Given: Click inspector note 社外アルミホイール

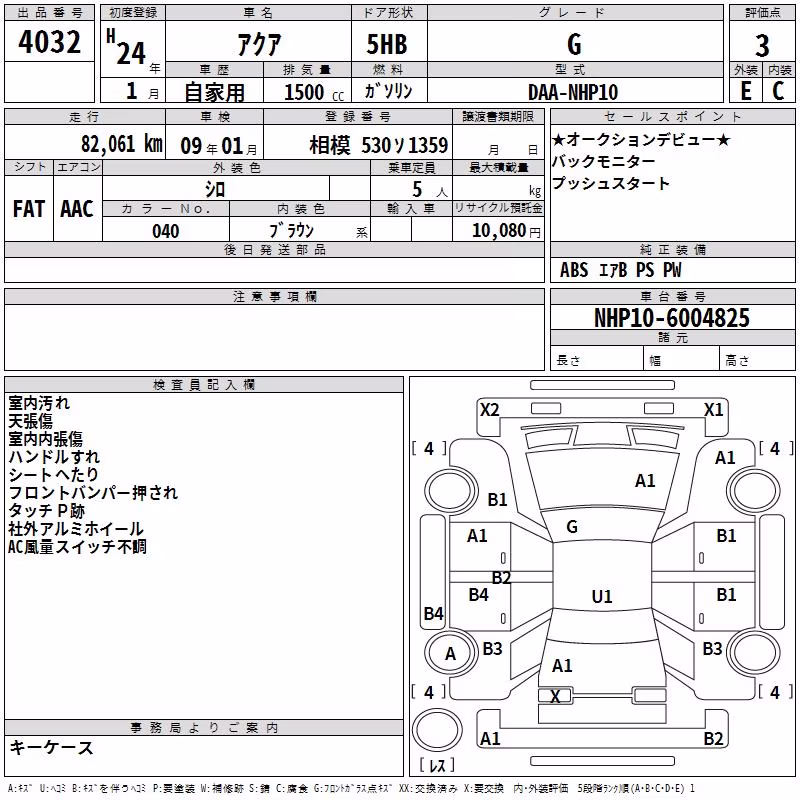Looking at the screenshot, I should (x=76, y=529).
